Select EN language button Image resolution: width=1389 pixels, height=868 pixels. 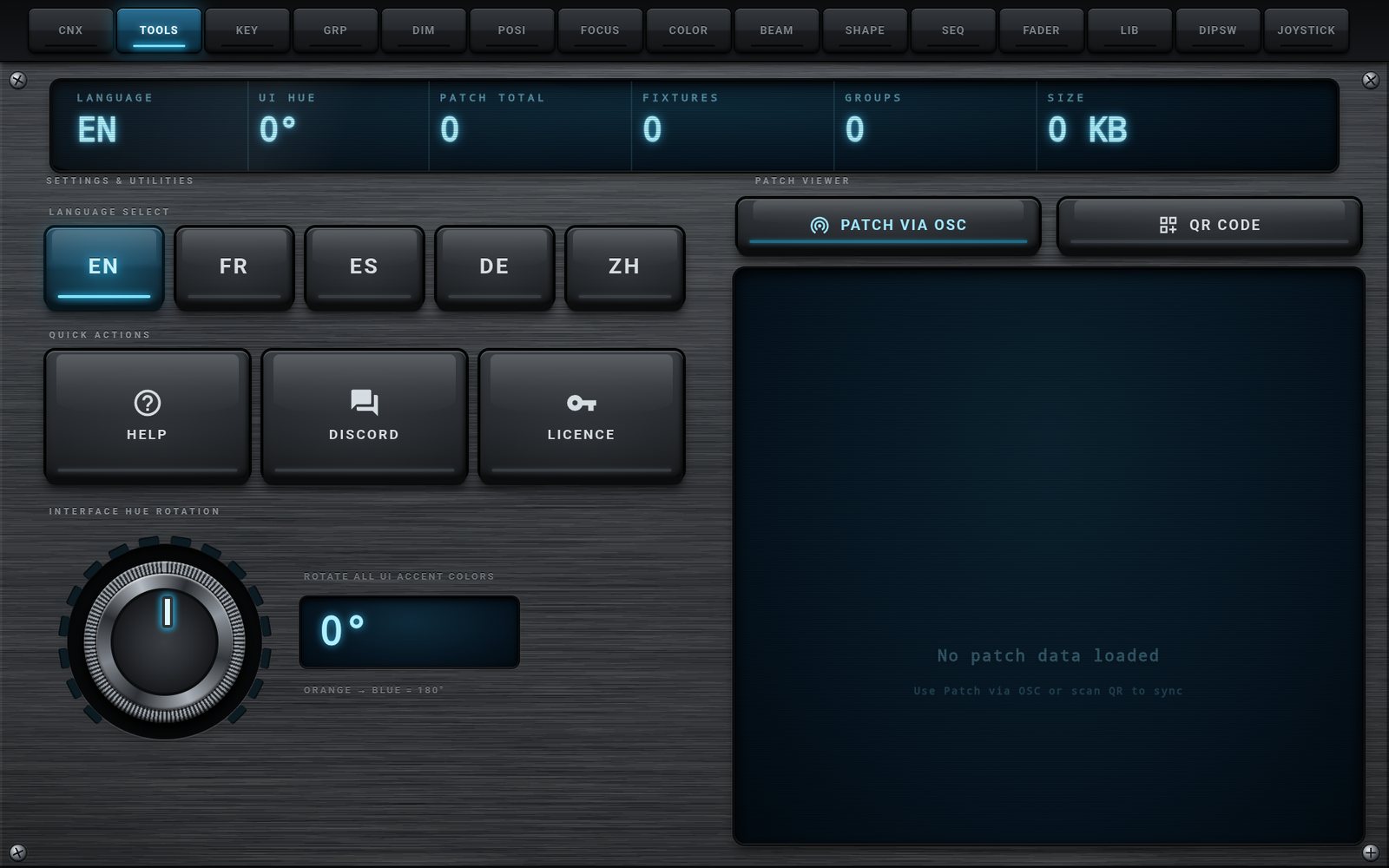point(103,267)
